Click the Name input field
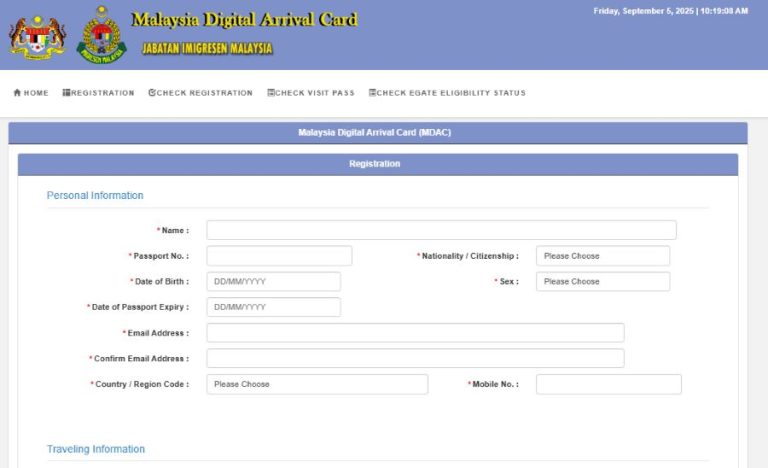This screenshot has height=468, width=768. tap(441, 230)
